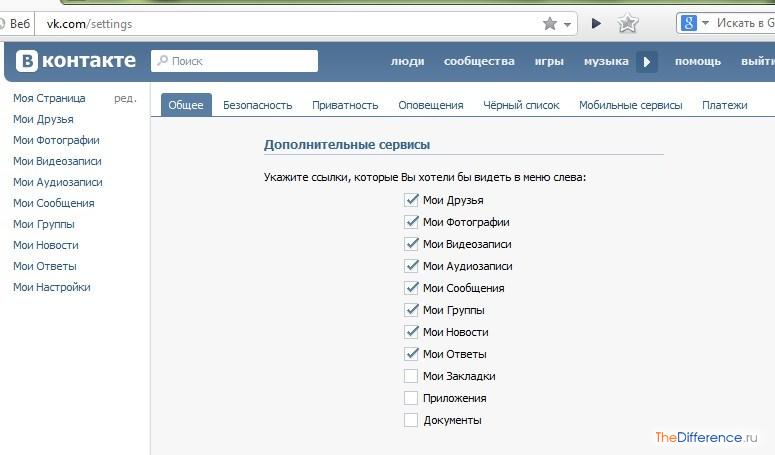Uncheck the Мои Друзья checkbox
The image size is (775, 455).
click(x=411, y=200)
